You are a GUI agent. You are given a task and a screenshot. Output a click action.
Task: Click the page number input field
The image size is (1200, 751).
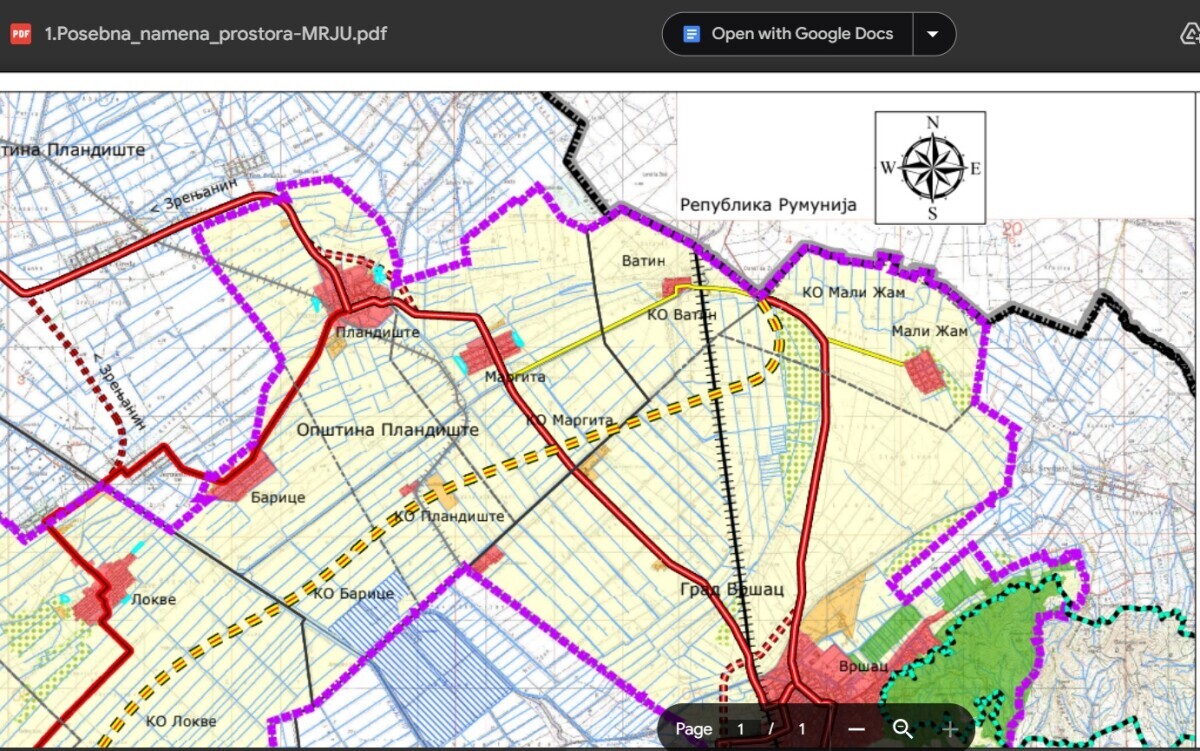click(x=740, y=729)
